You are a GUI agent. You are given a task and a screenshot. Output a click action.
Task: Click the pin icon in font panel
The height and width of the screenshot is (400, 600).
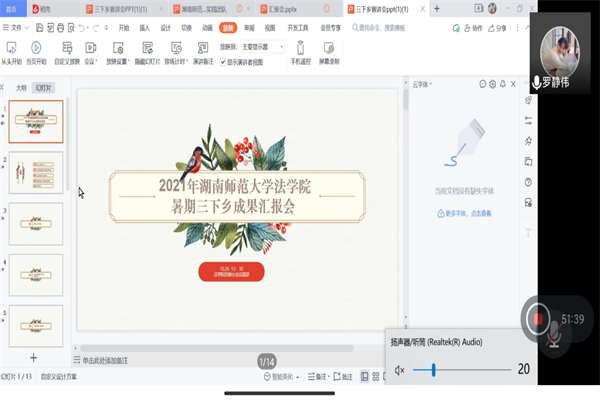click(503, 84)
